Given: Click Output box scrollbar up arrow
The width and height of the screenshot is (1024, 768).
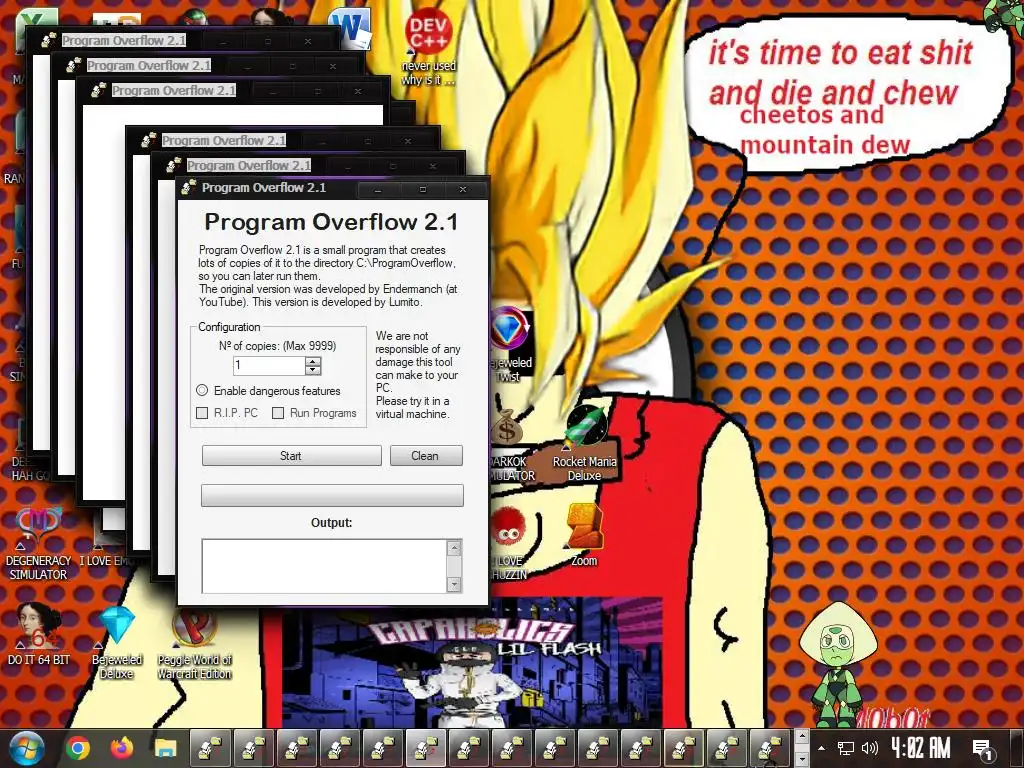Looking at the screenshot, I should point(454,547).
